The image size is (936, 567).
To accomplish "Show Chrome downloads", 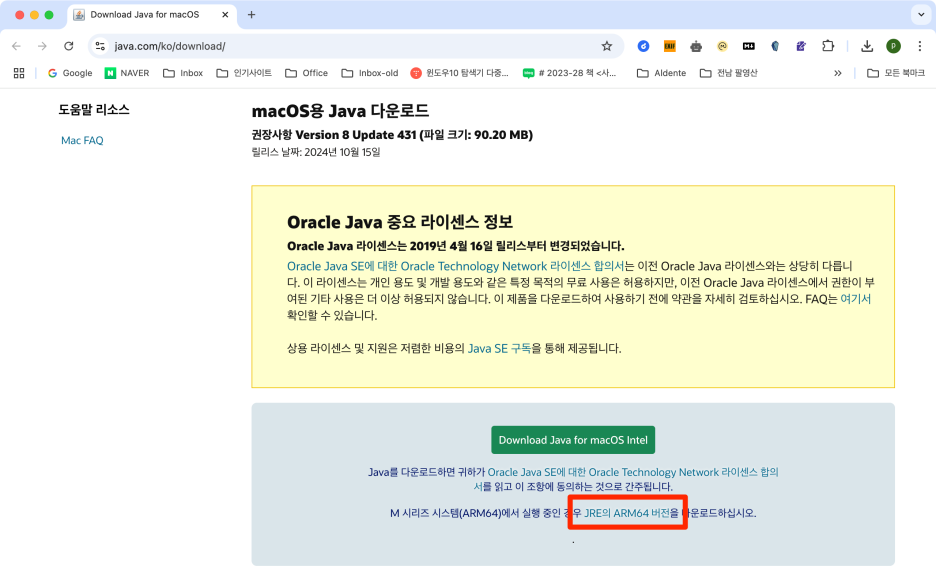I will coord(867,46).
